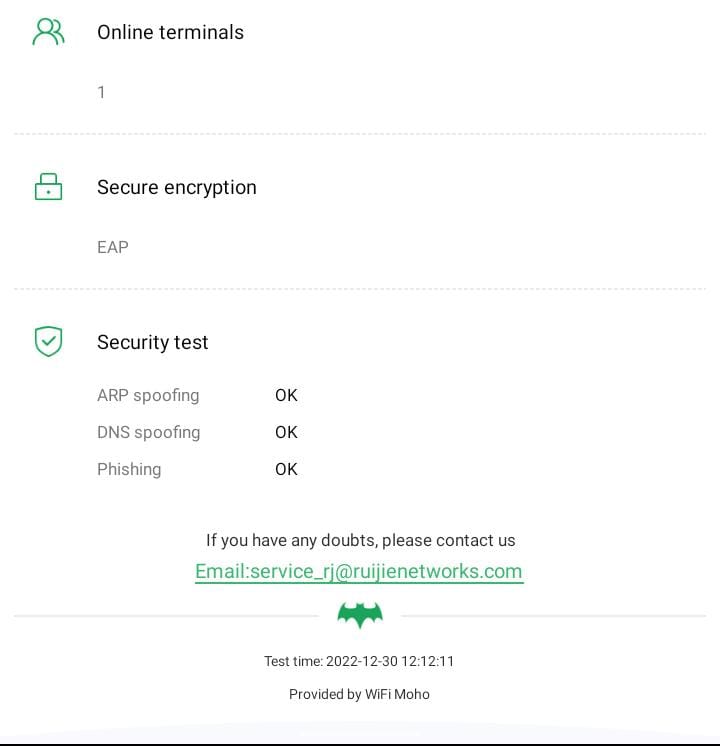The height and width of the screenshot is (746, 720).
Task: Click the OK result for ARP spoofing
Action: (x=286, y=395)
